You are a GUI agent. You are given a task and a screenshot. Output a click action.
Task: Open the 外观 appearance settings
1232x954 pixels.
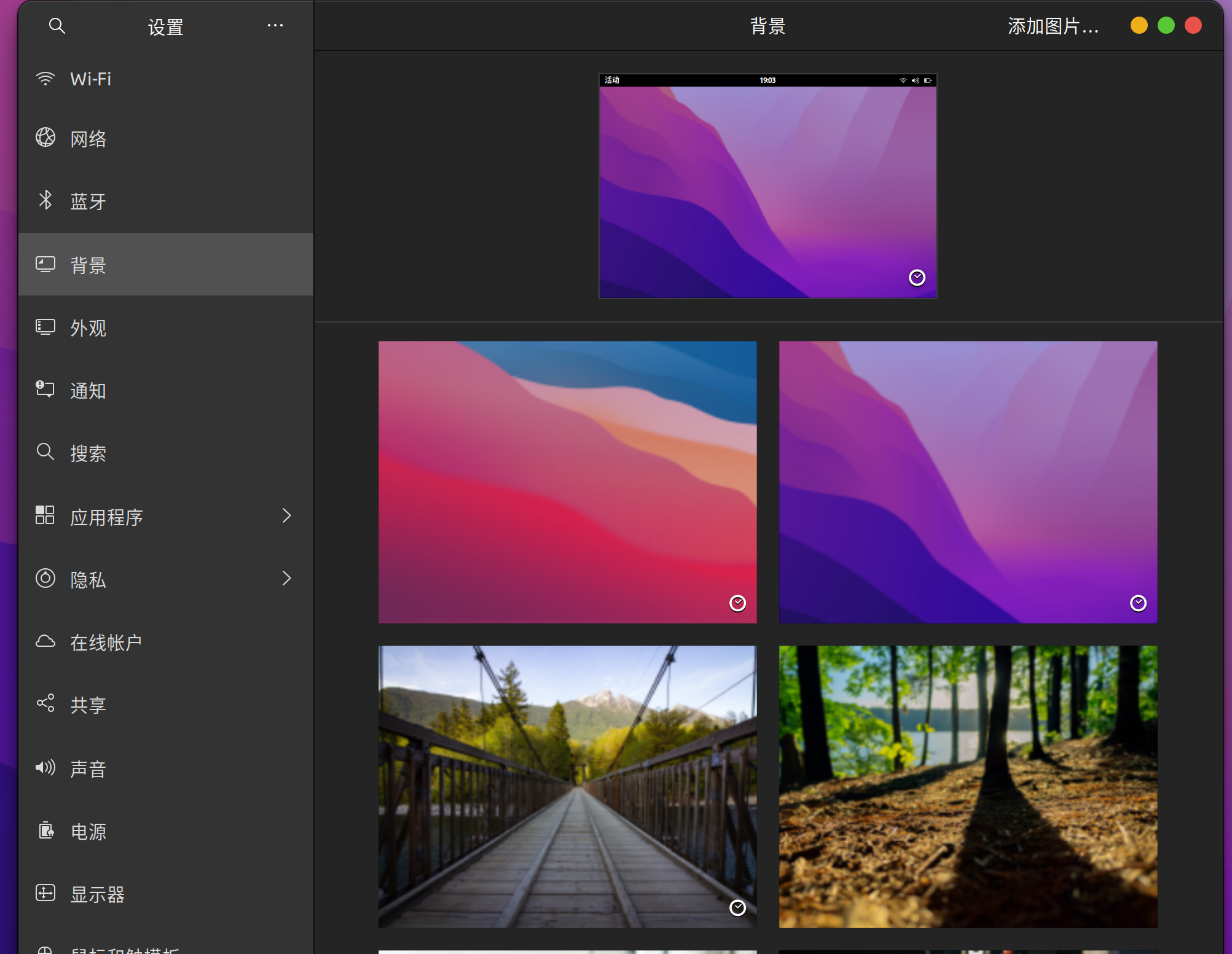[x=88, y=328]
